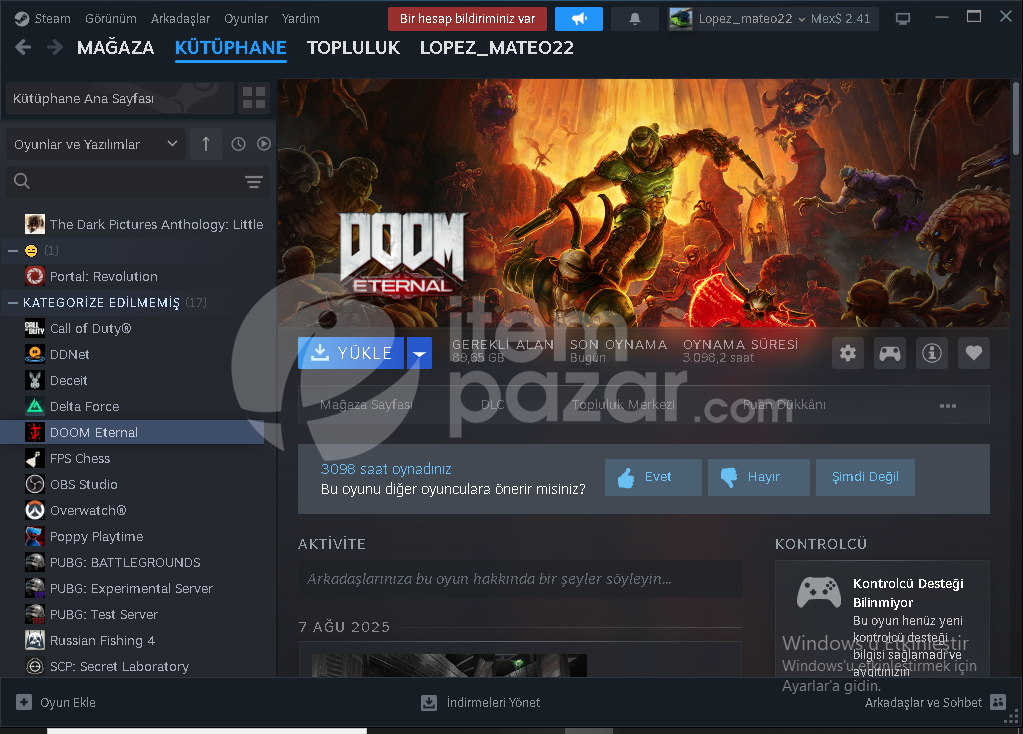The height and width of the screenshot is (734, 1023).
Task: Click the library search field
Action: coord(138,181)
